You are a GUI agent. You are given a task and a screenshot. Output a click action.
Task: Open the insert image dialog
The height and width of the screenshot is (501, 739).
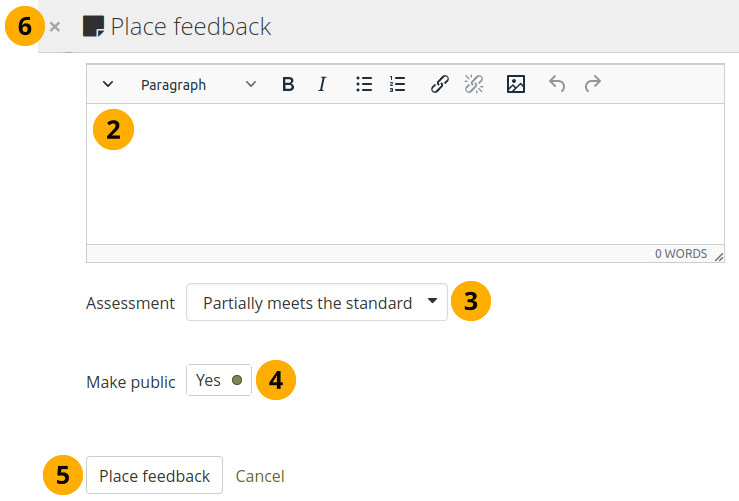[516, 85]
